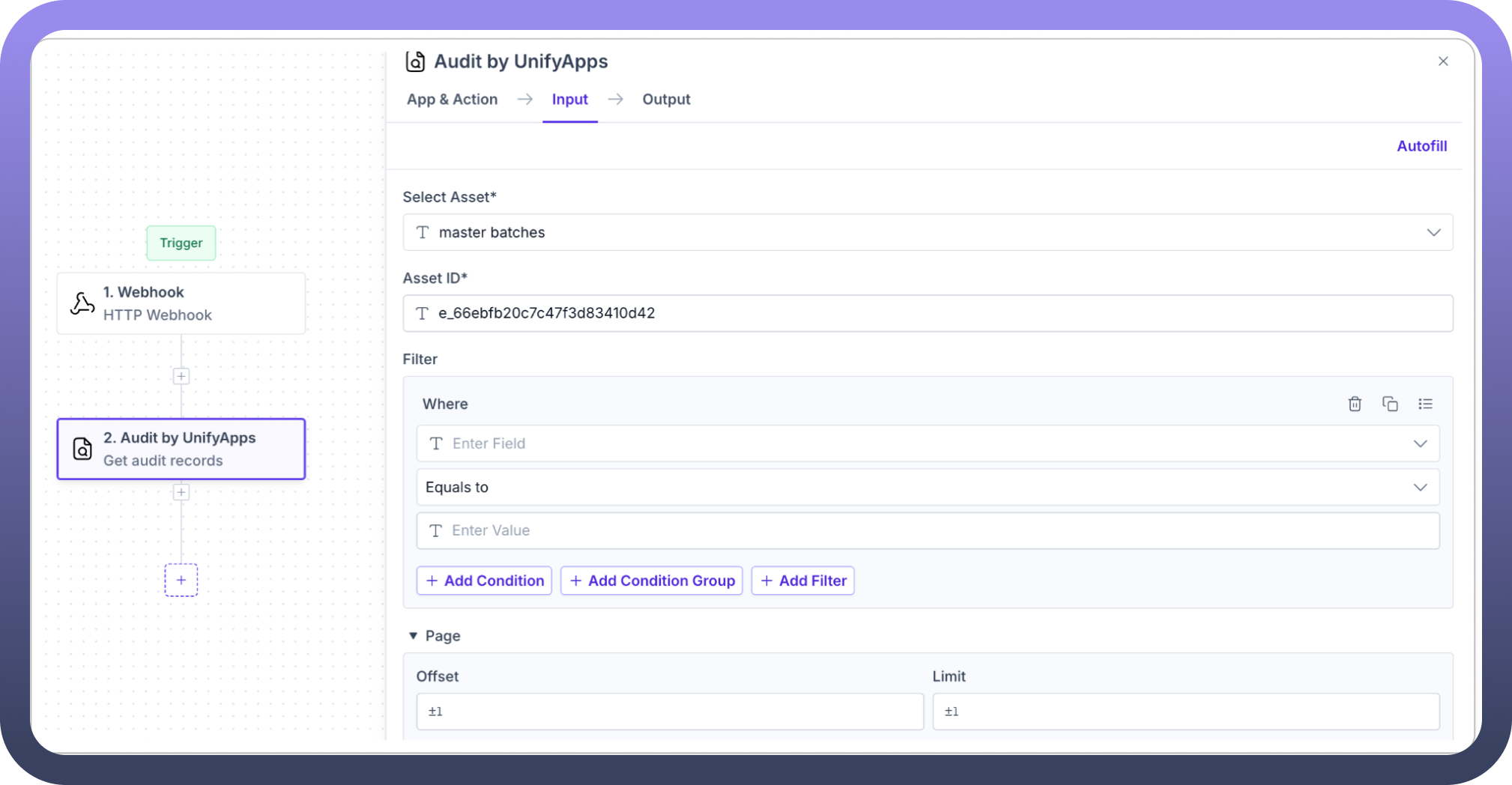Expand the Enter Field dropdown
The width and height of the screenshot is (1512, 785).
pyautogui.click(x=1420, y=443)
